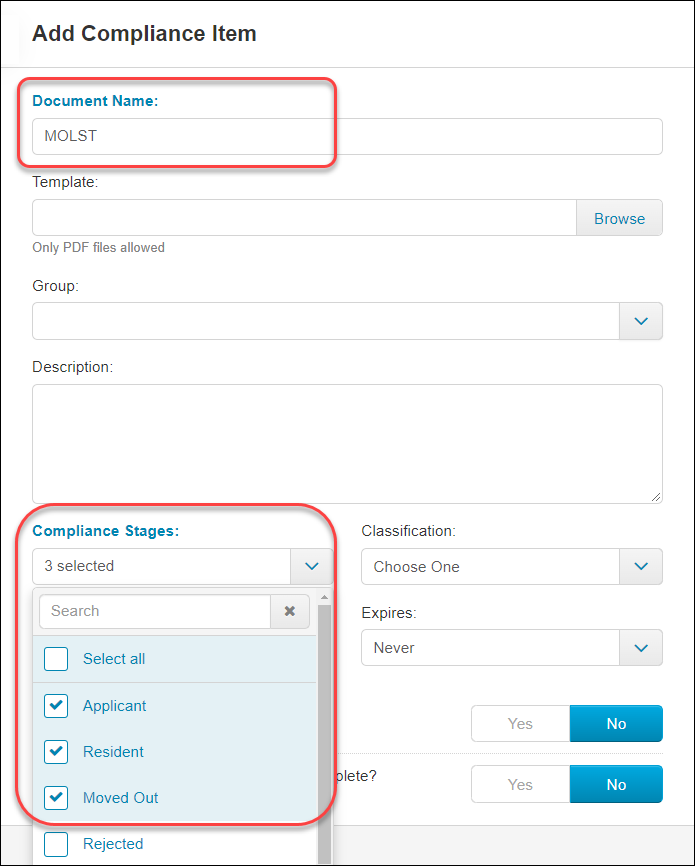Choose No on the second toggle row
This screenshot has height=866, width=695.
[616, 784]
